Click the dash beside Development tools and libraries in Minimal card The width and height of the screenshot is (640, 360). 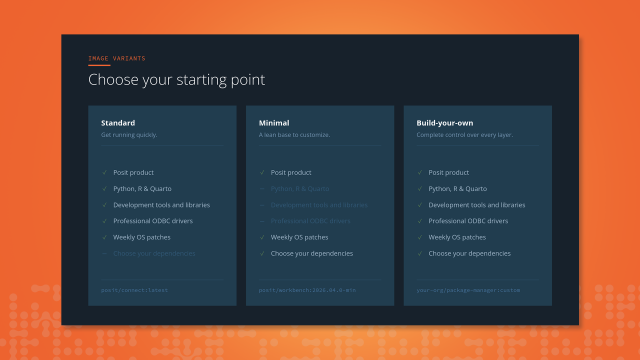click(262, 205)
